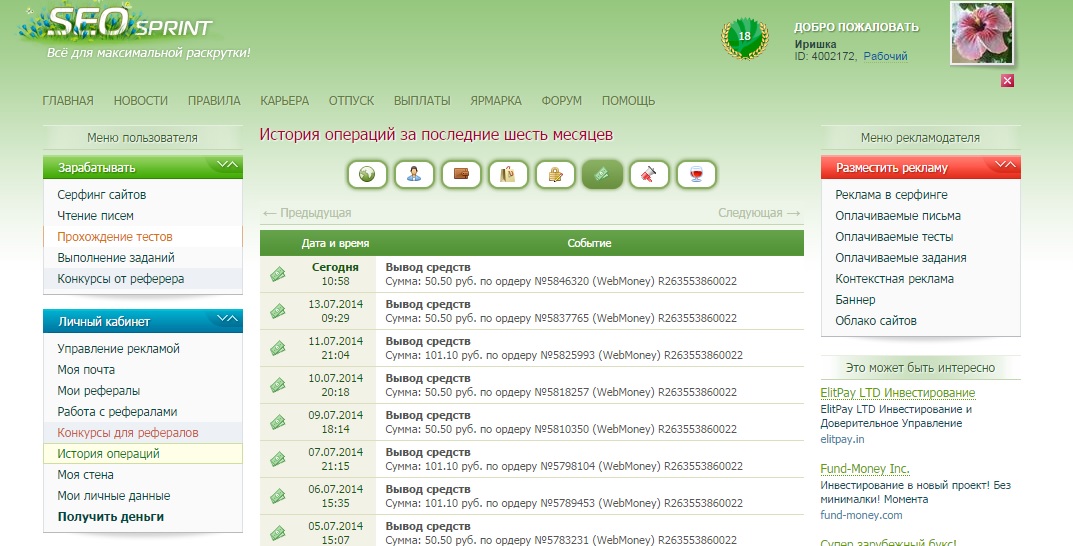
Task: Click the user profile filter icon
Action: coord(414,174)
